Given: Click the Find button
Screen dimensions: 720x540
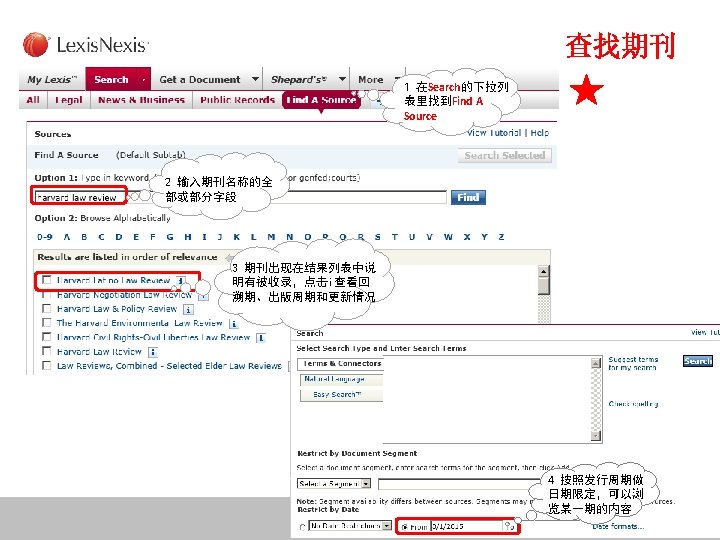Looking at the screenshot, I should pyautogui.click(x=468, y=197).
